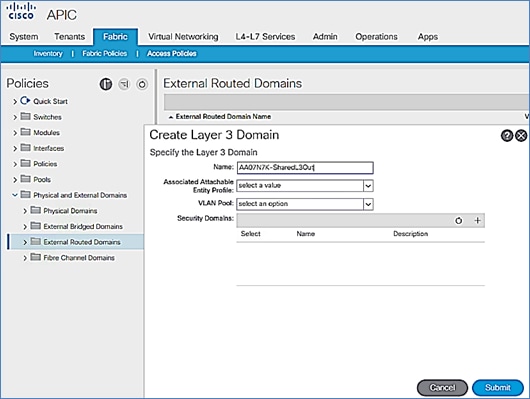Click the Cisco logo

click(21, 11)
